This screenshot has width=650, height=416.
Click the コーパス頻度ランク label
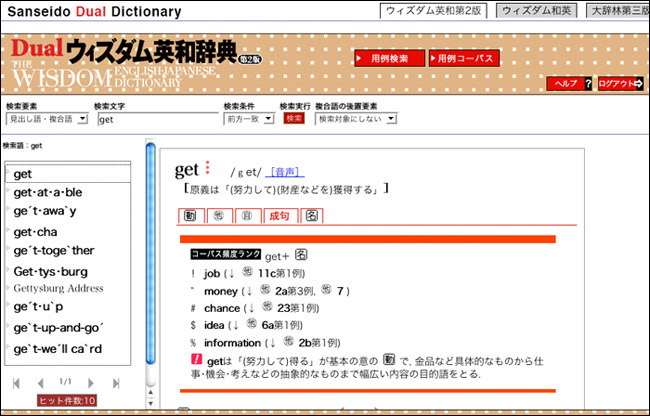coord(226,254)
